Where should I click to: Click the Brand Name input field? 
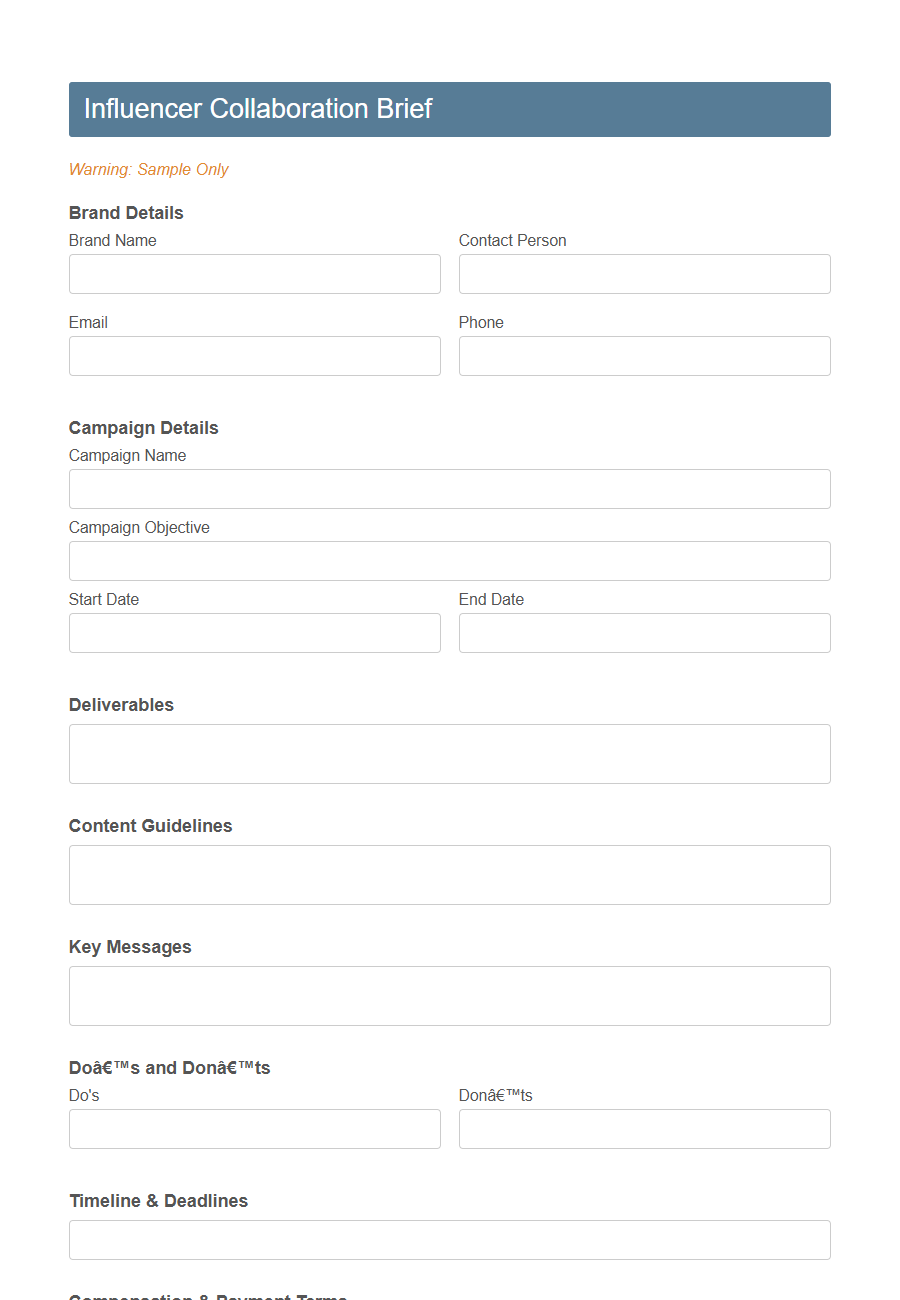coord(254,274)
